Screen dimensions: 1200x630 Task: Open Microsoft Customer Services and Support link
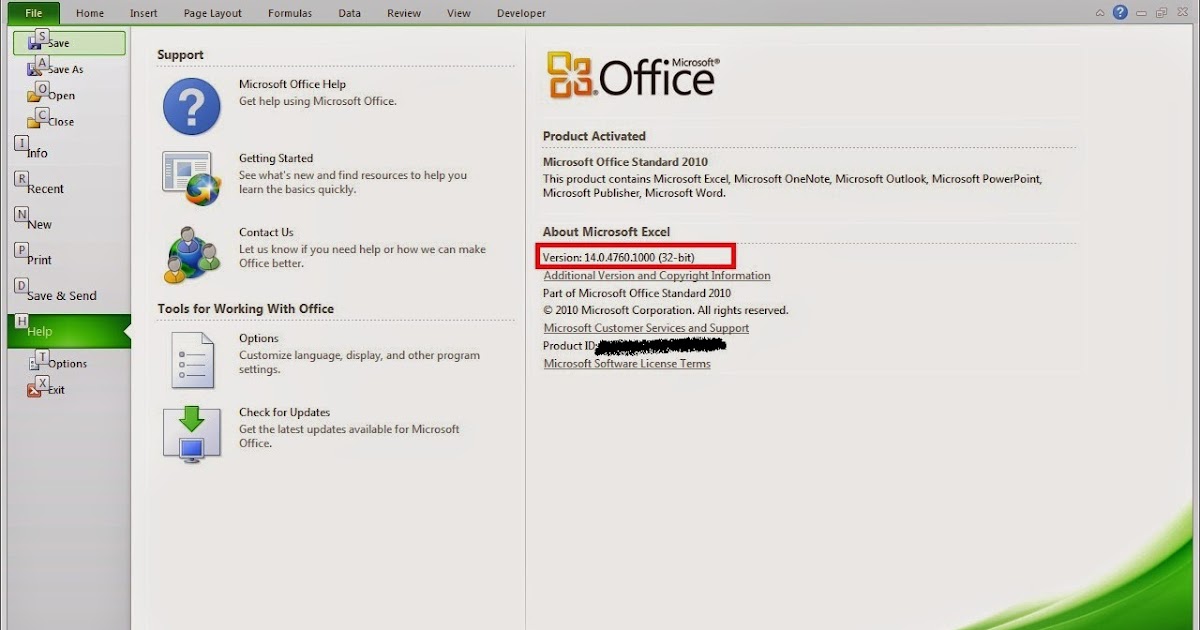646,328
